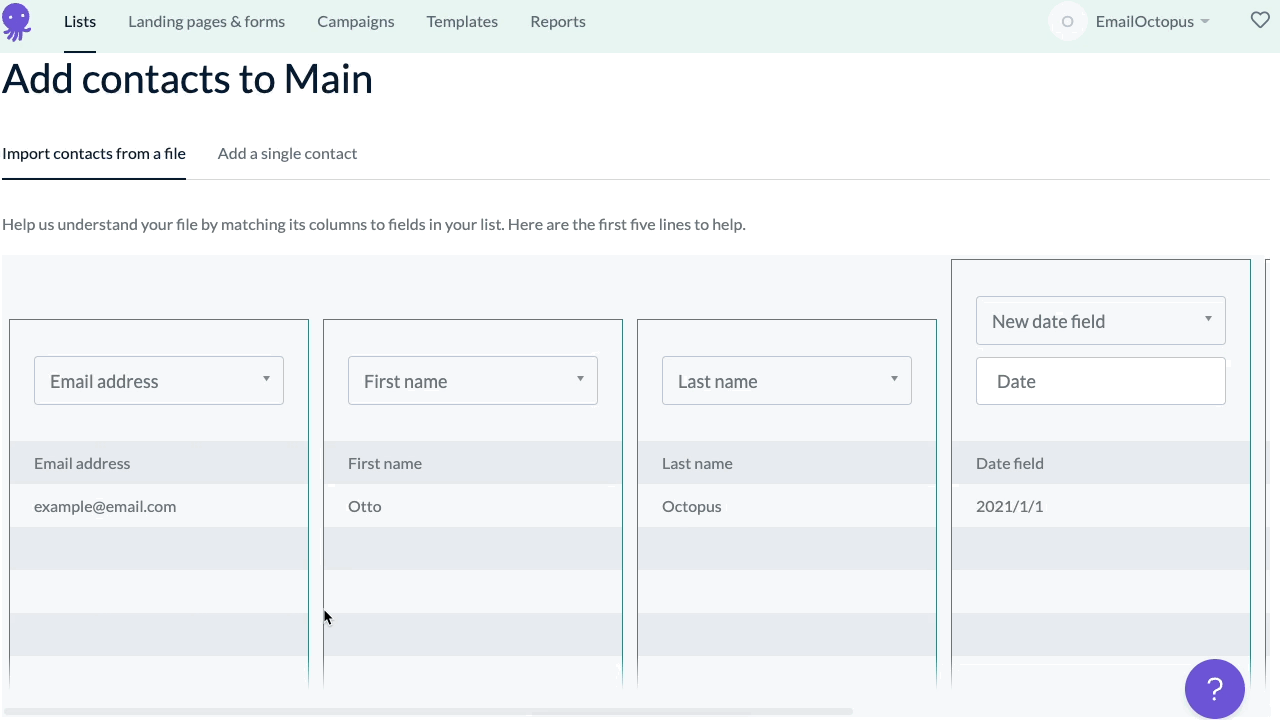
Task: Click the EmailOctopus octopus logo
Action: pos(16,22)
